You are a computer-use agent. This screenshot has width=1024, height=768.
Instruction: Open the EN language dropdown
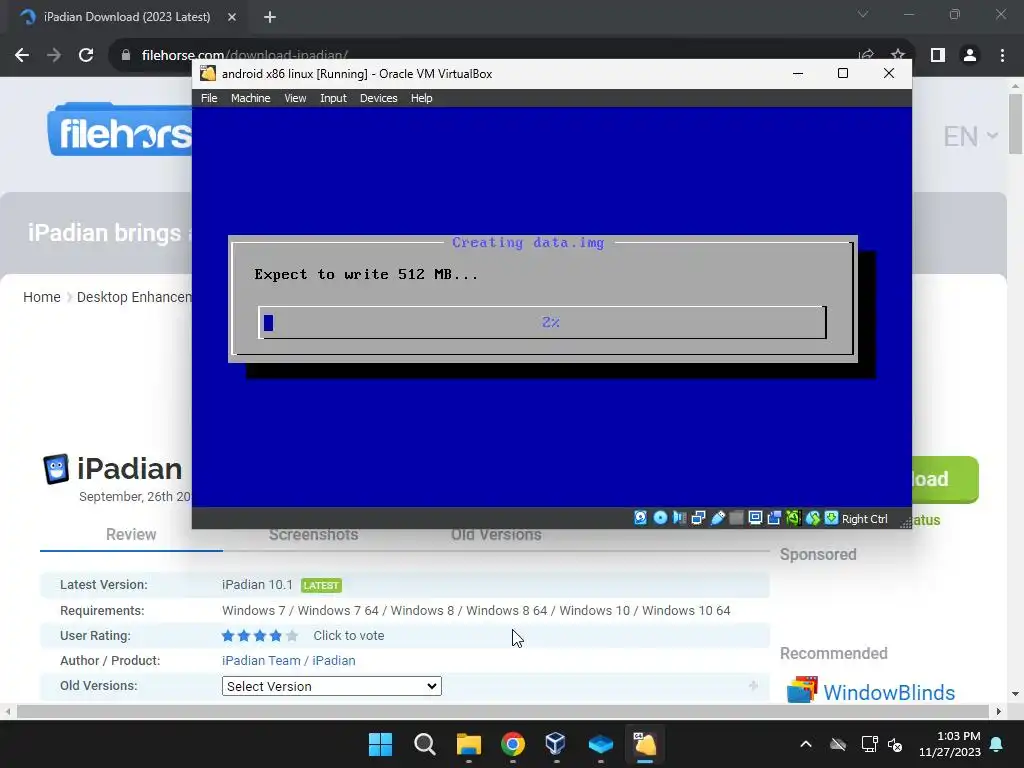970,136
